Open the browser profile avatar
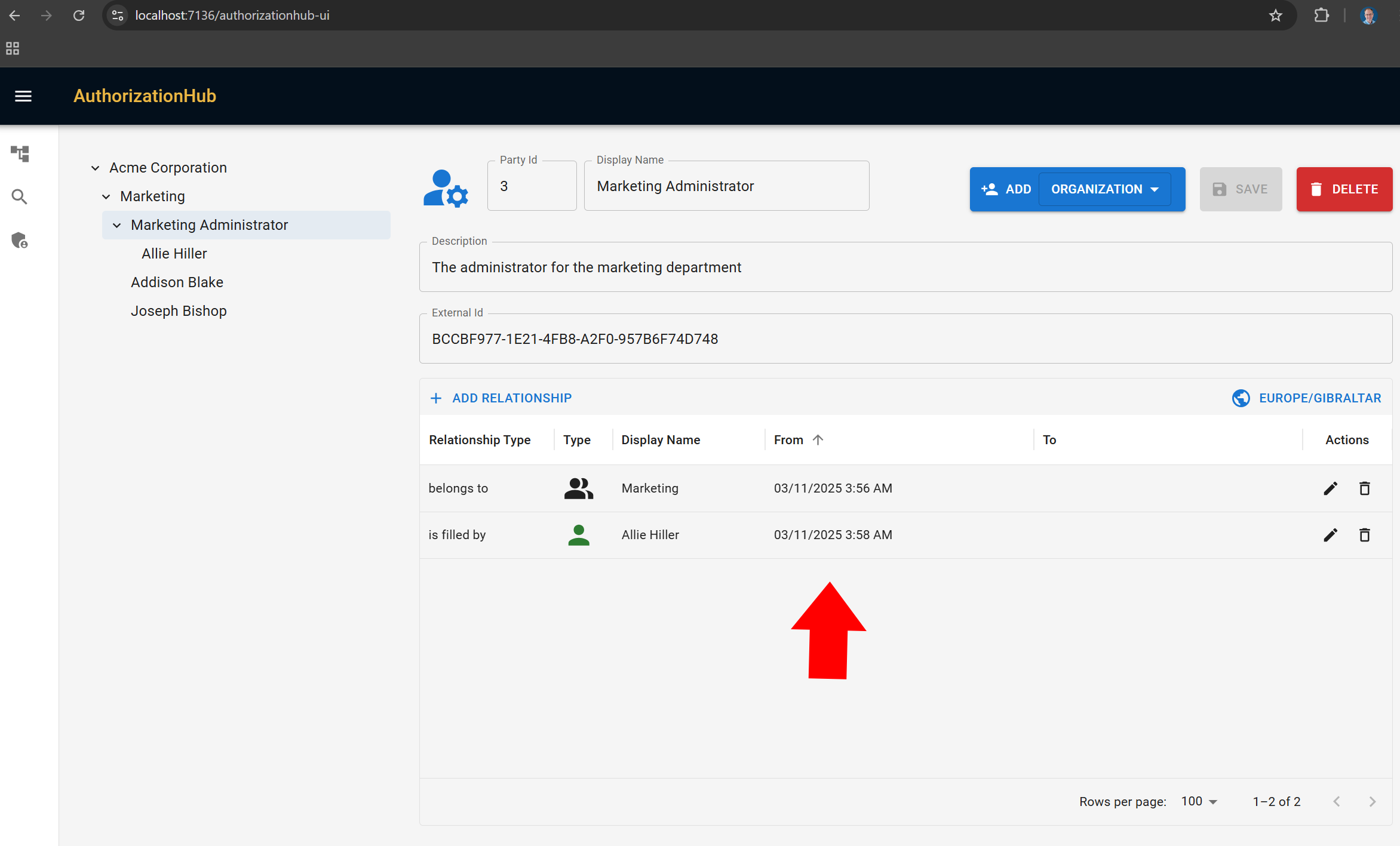The width and height of the screenshot is (1400, 846). point(1368,16)
